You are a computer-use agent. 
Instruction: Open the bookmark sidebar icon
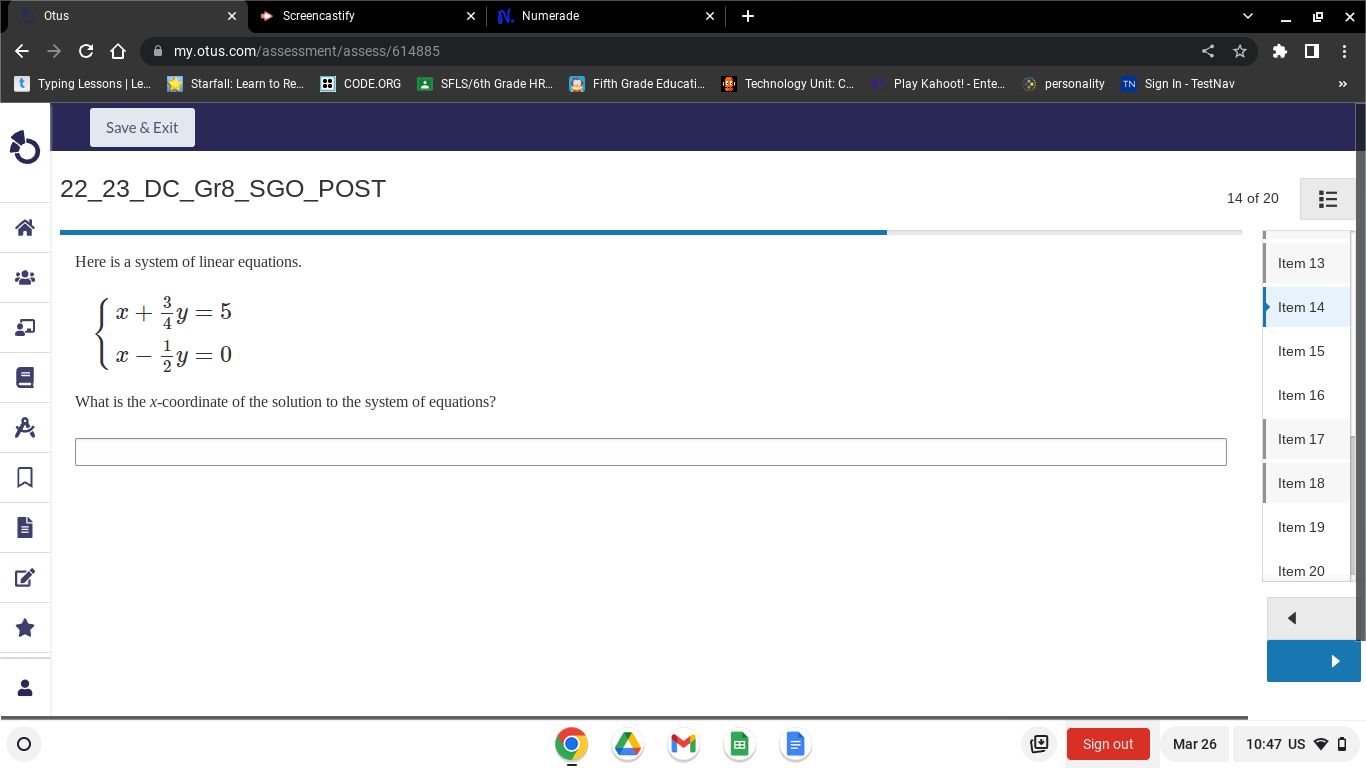[x=25, y=477]
